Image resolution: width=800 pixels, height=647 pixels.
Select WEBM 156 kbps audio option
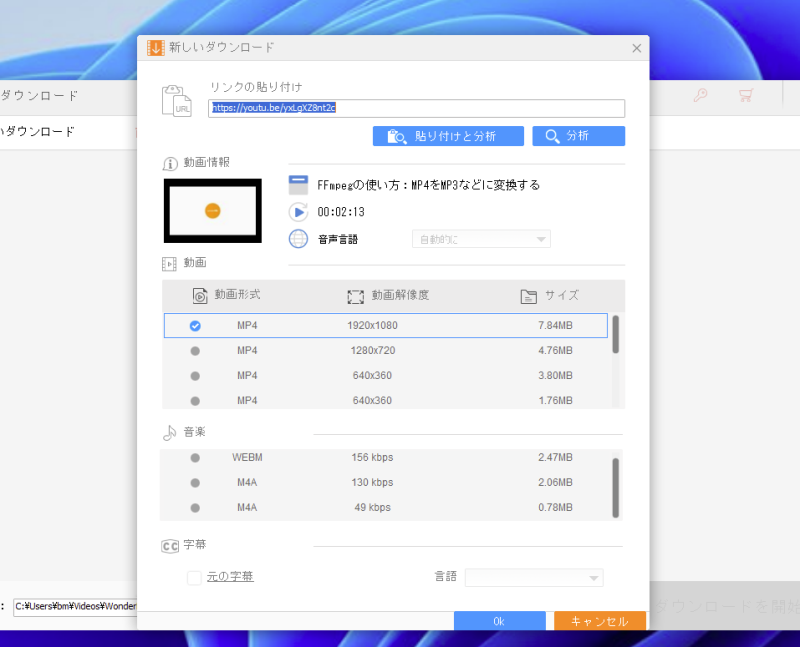pyautogui.click(x=195, y=458)
